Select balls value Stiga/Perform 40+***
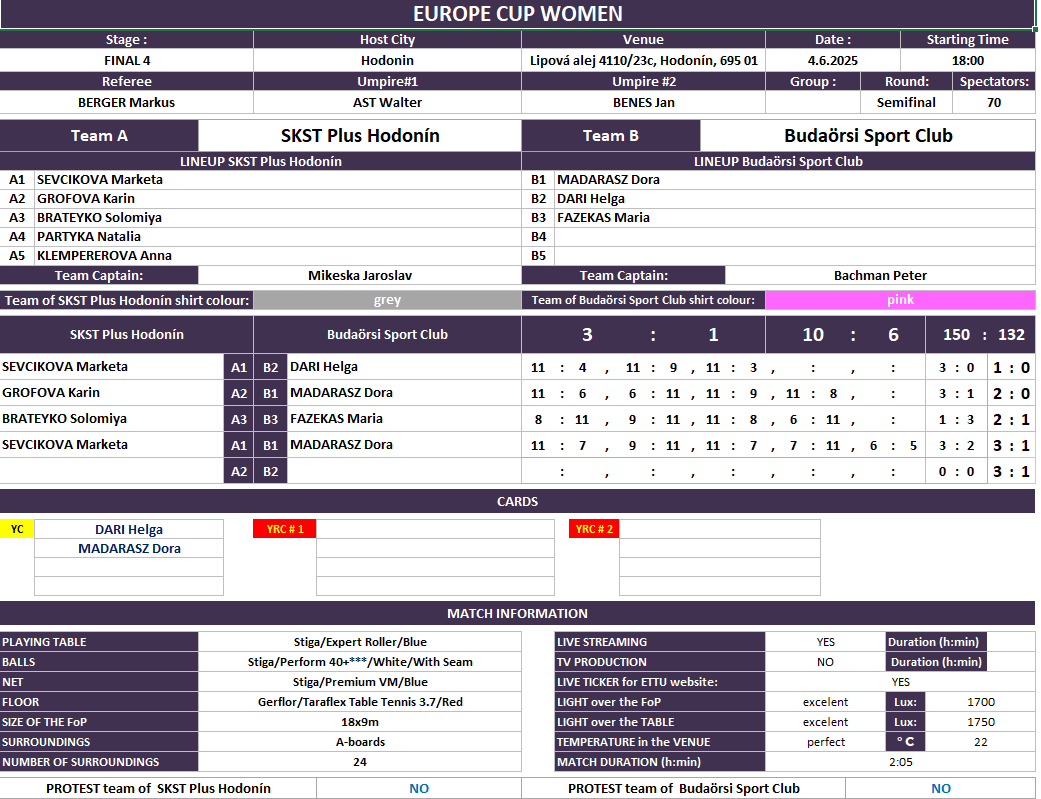This screenshot has width=1041, height=799. (360, 662)
